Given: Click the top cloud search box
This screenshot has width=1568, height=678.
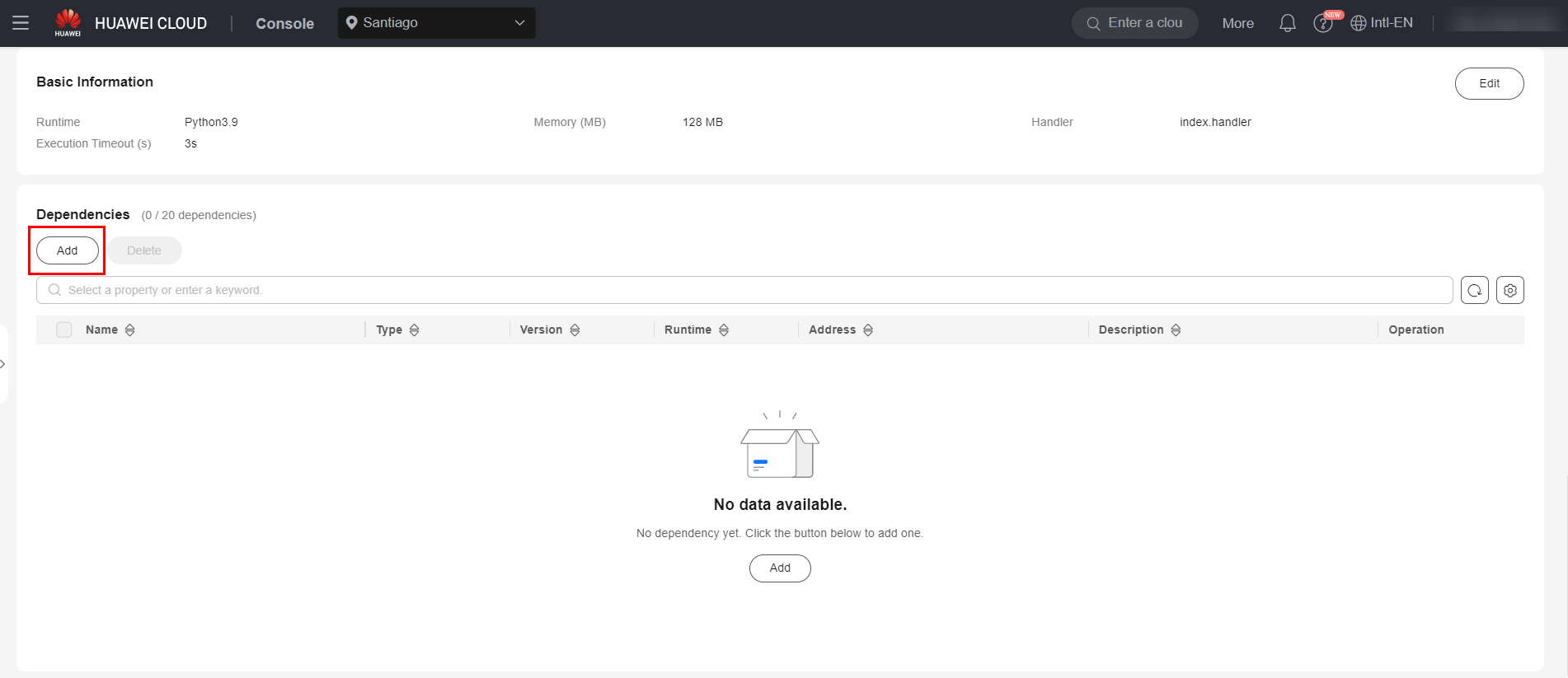Looking at the screenshot, I should pyautogui.click(x=1135, y=23).
